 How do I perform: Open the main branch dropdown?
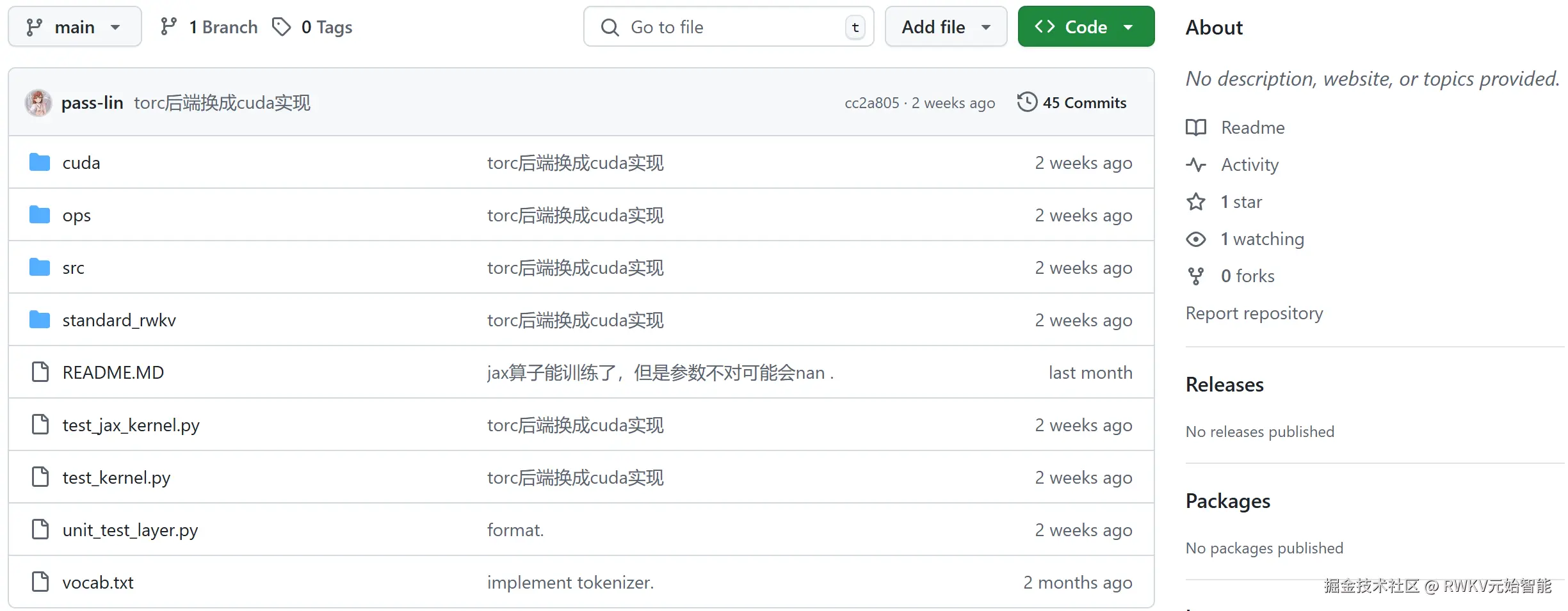74,27
